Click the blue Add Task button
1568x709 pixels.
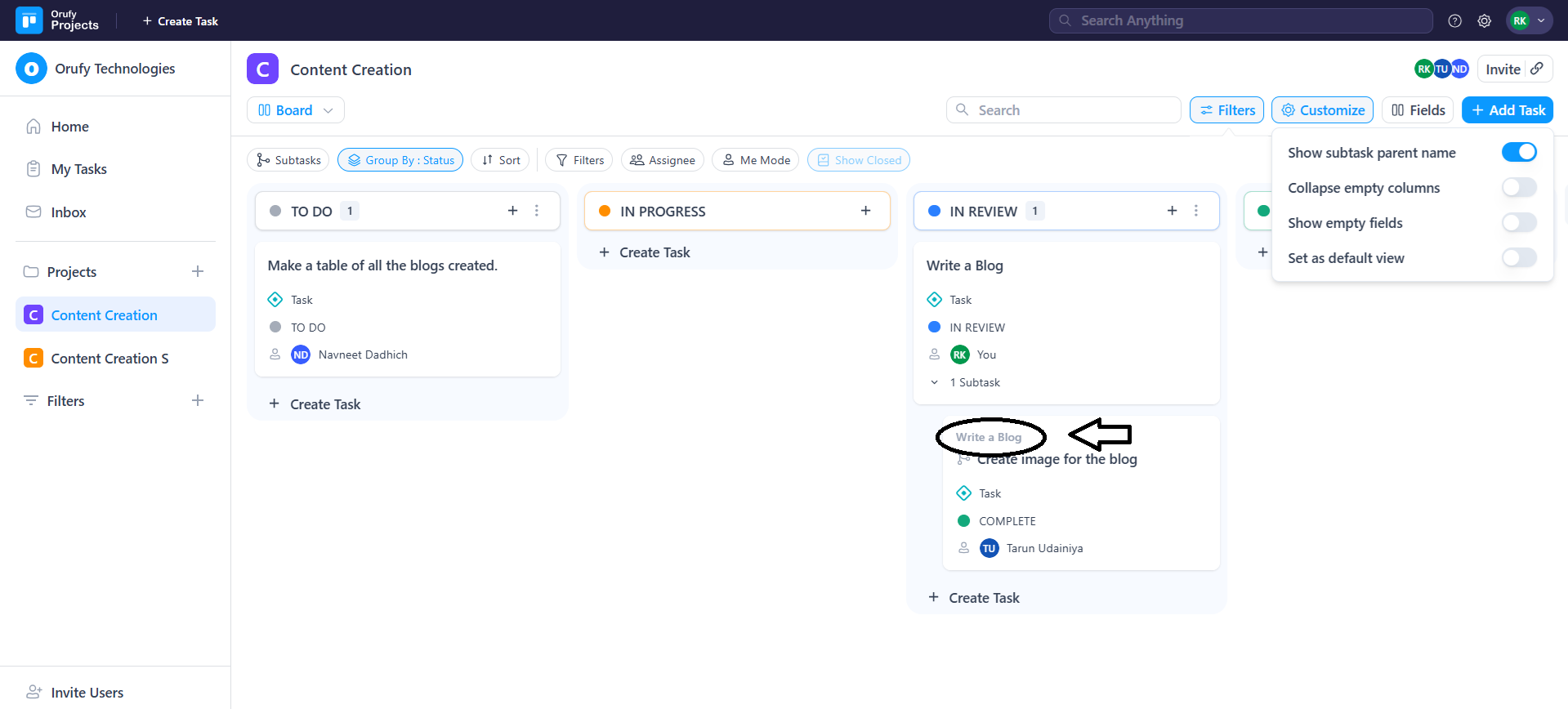click(1507, 110)
